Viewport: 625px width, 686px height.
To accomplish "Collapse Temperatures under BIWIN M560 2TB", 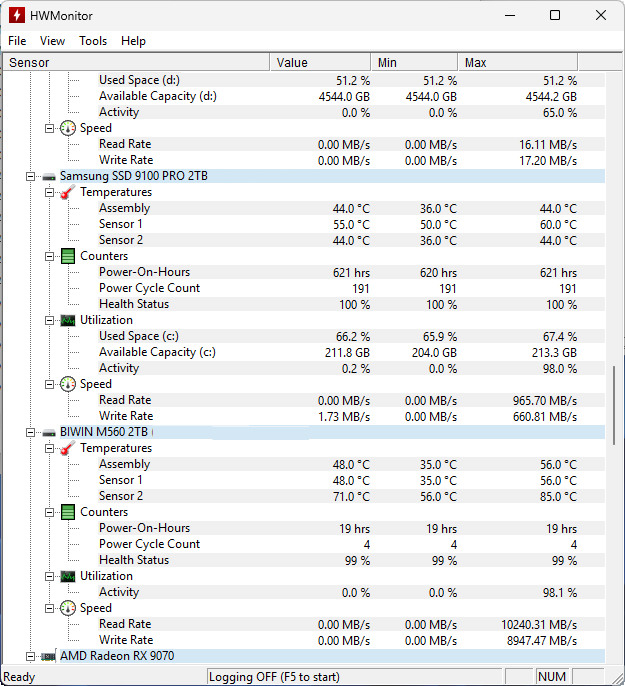I will coord(50,448).
